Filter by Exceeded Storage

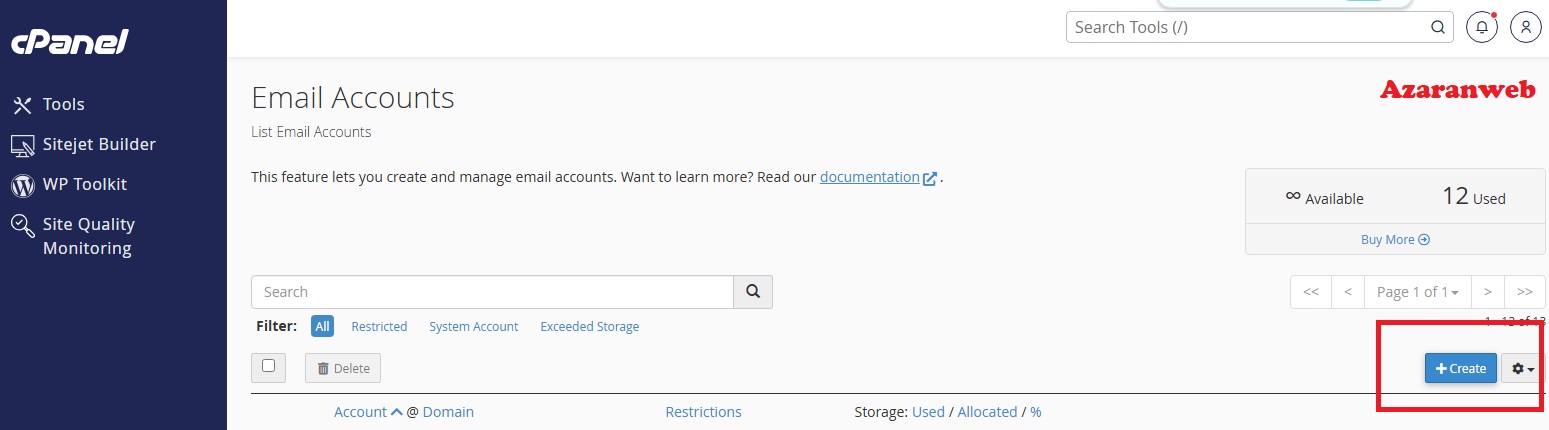point(589,327)
